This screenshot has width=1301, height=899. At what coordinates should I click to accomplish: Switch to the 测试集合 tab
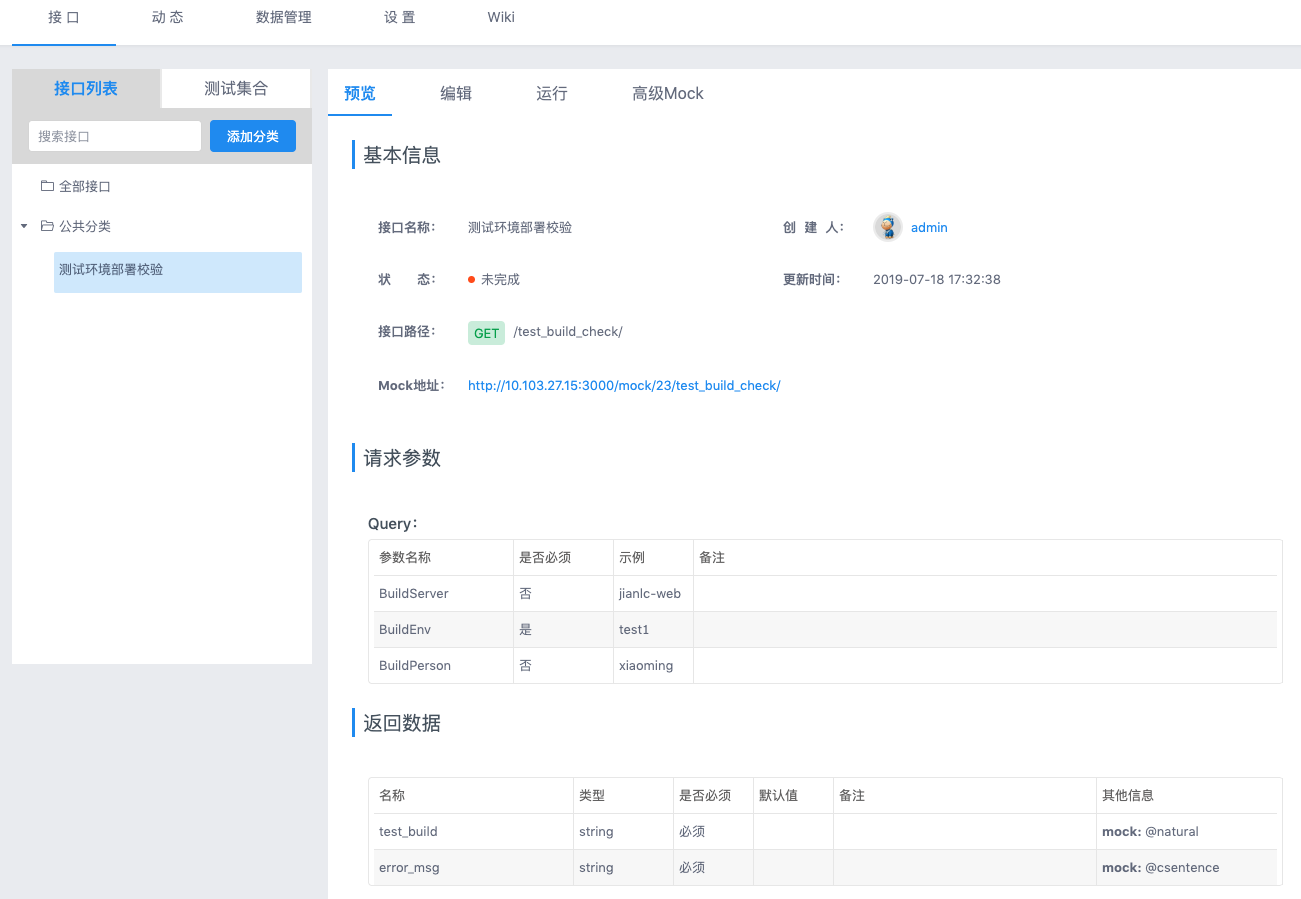(235, 88)
